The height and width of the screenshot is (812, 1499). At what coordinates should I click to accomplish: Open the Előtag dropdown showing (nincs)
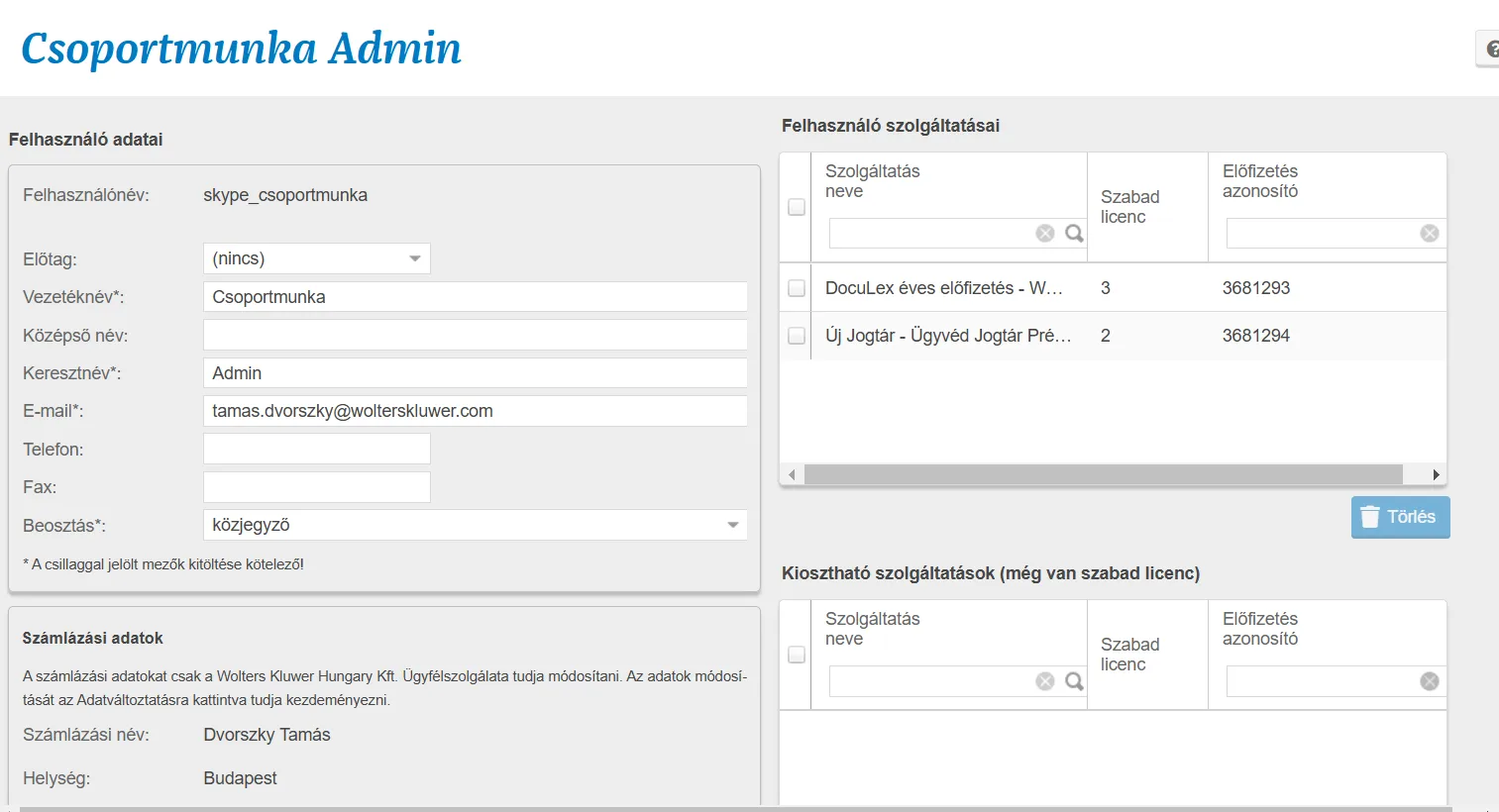pyautogui.click(x=317, y=258)
